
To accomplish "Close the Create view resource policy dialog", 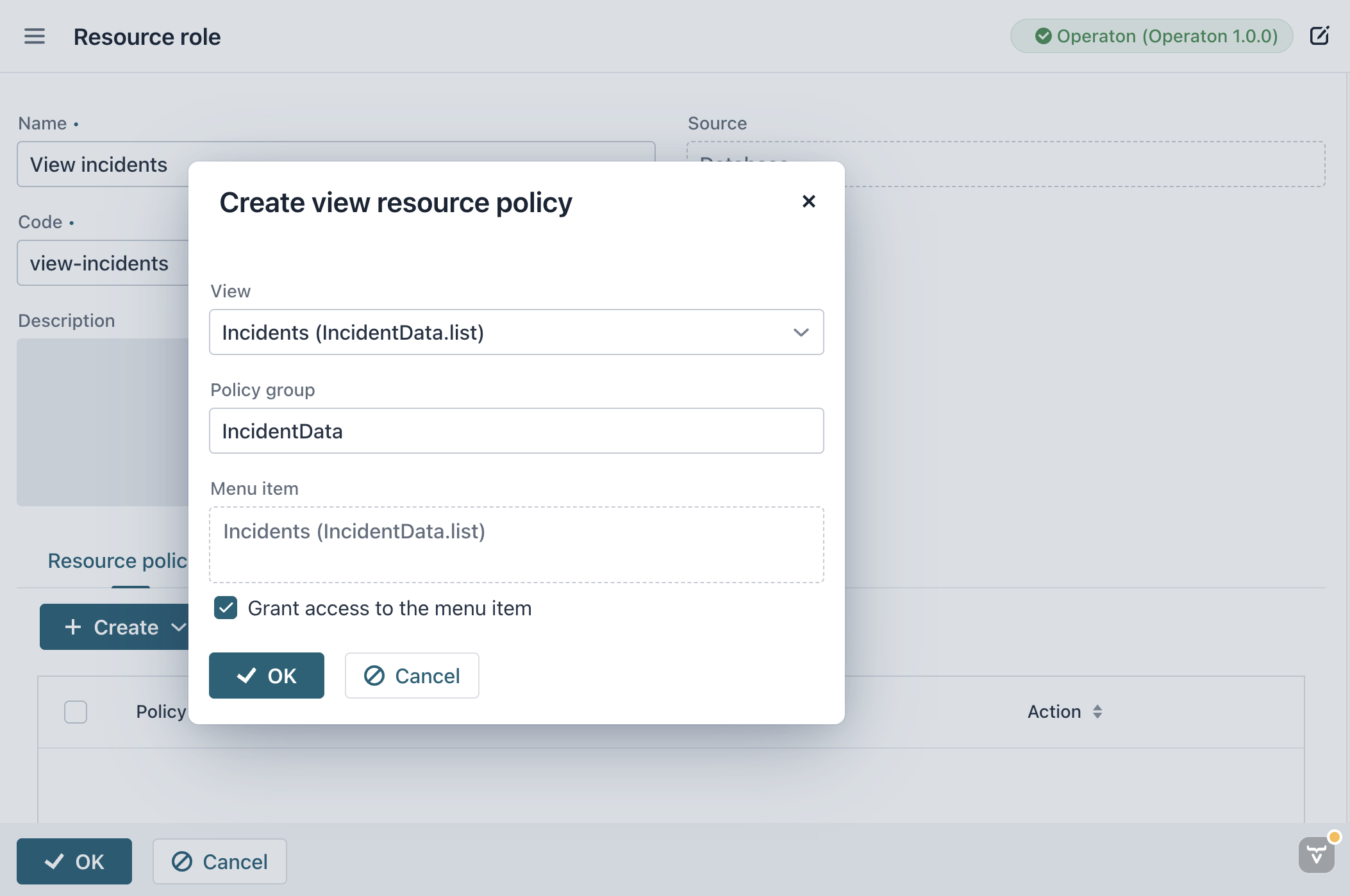I will tap(808, 201).
